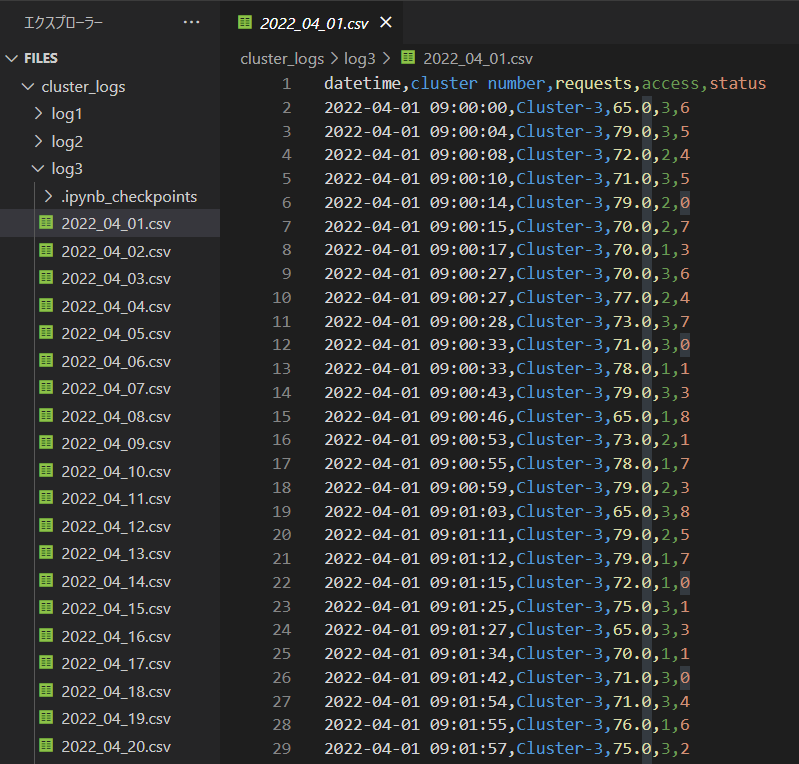
Task: Close the 2022_04_01.csv editor tab
Action: click(x=386, y=22)
